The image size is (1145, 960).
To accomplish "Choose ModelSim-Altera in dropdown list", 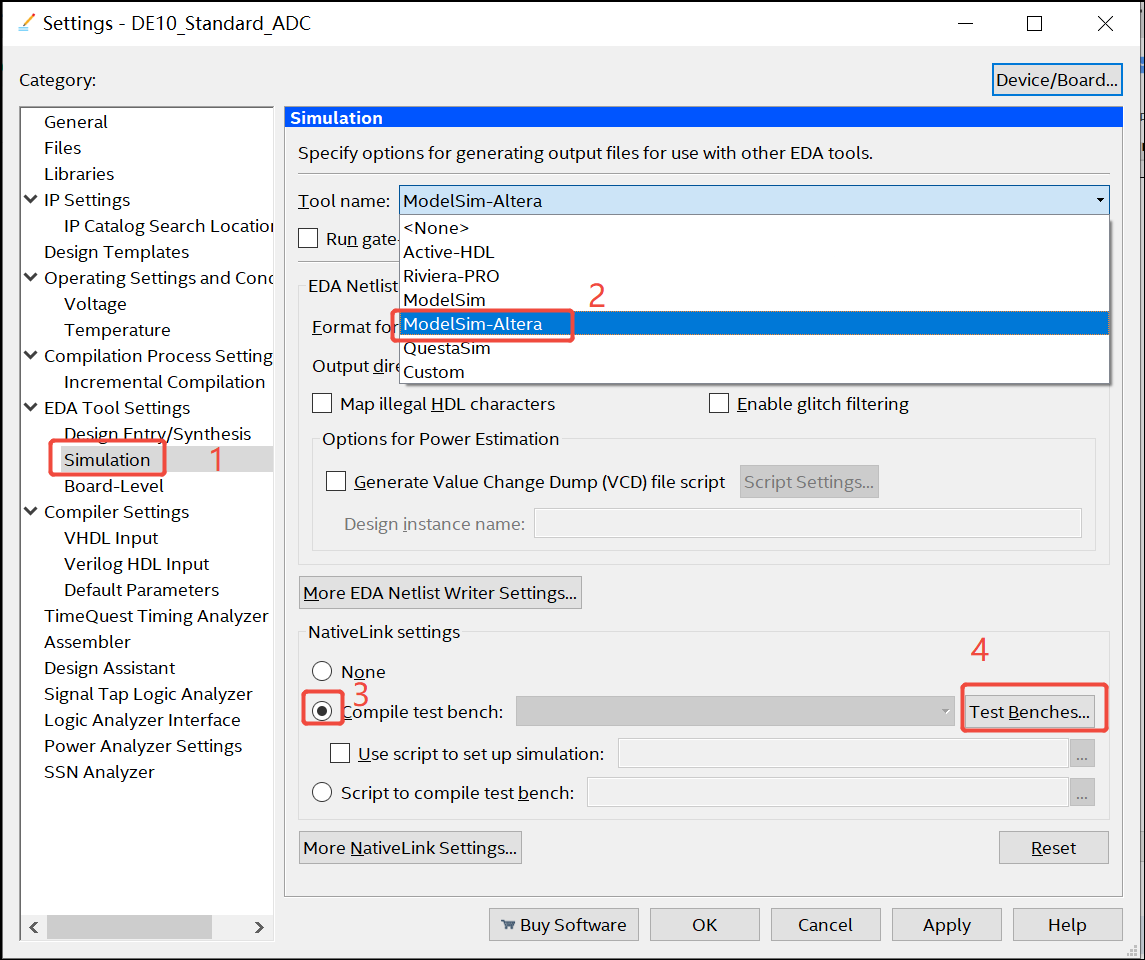I will pyautogui.click(x=754, y=323).
